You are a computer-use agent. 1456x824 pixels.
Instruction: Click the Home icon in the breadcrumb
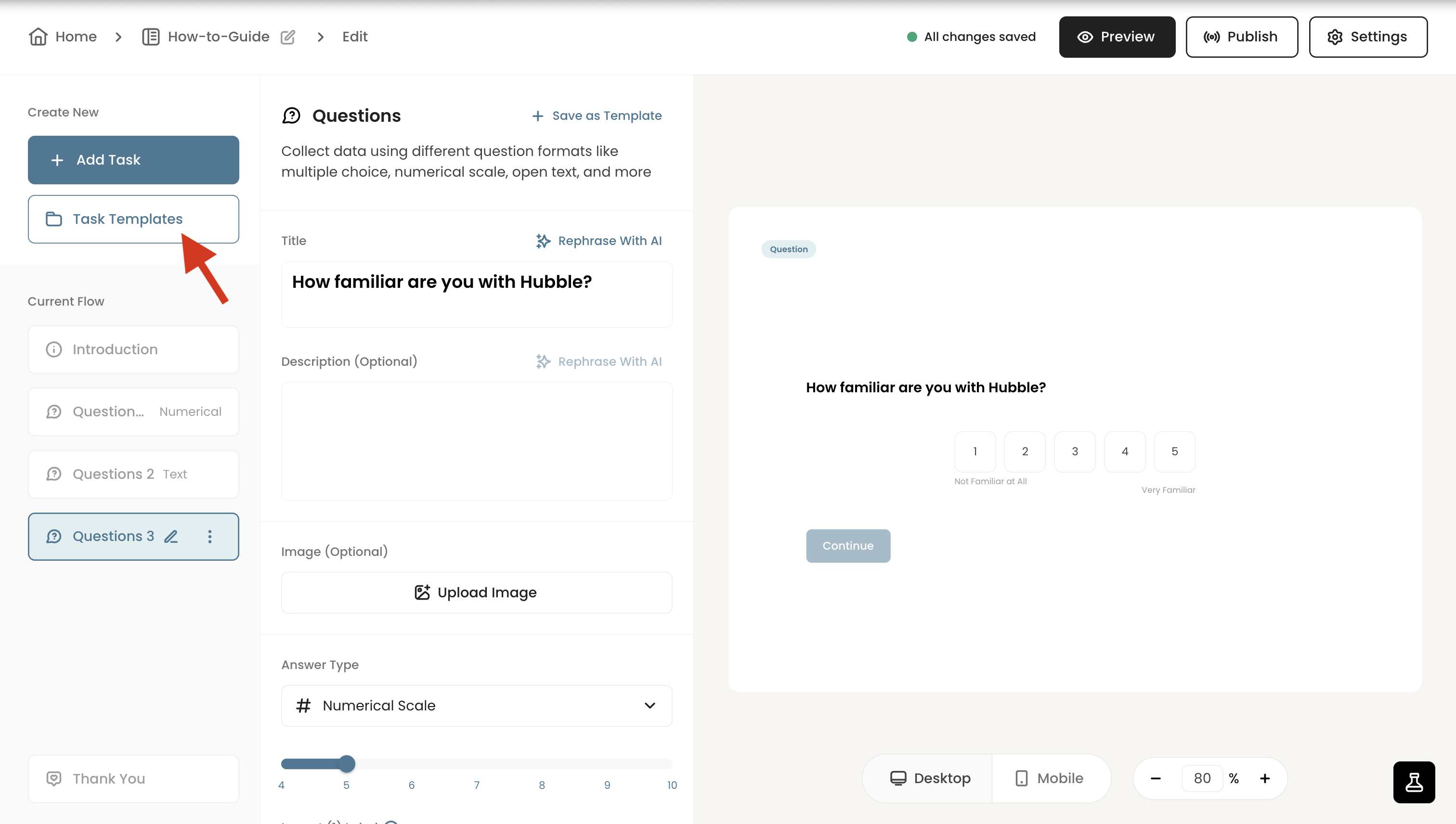pyautogui.click(x=38, y=36)
